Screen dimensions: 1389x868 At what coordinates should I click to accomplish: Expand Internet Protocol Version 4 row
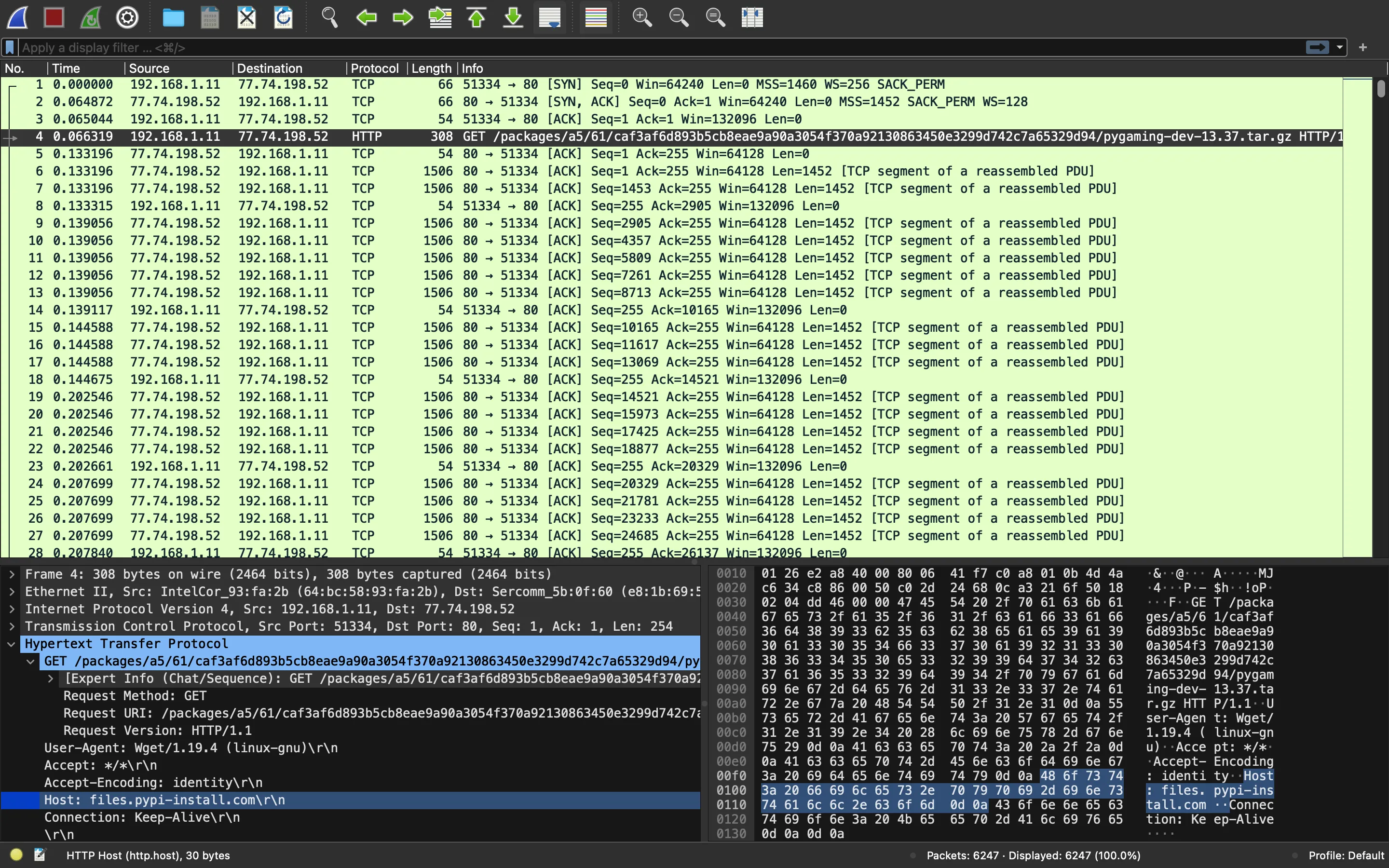click(12, 609)
